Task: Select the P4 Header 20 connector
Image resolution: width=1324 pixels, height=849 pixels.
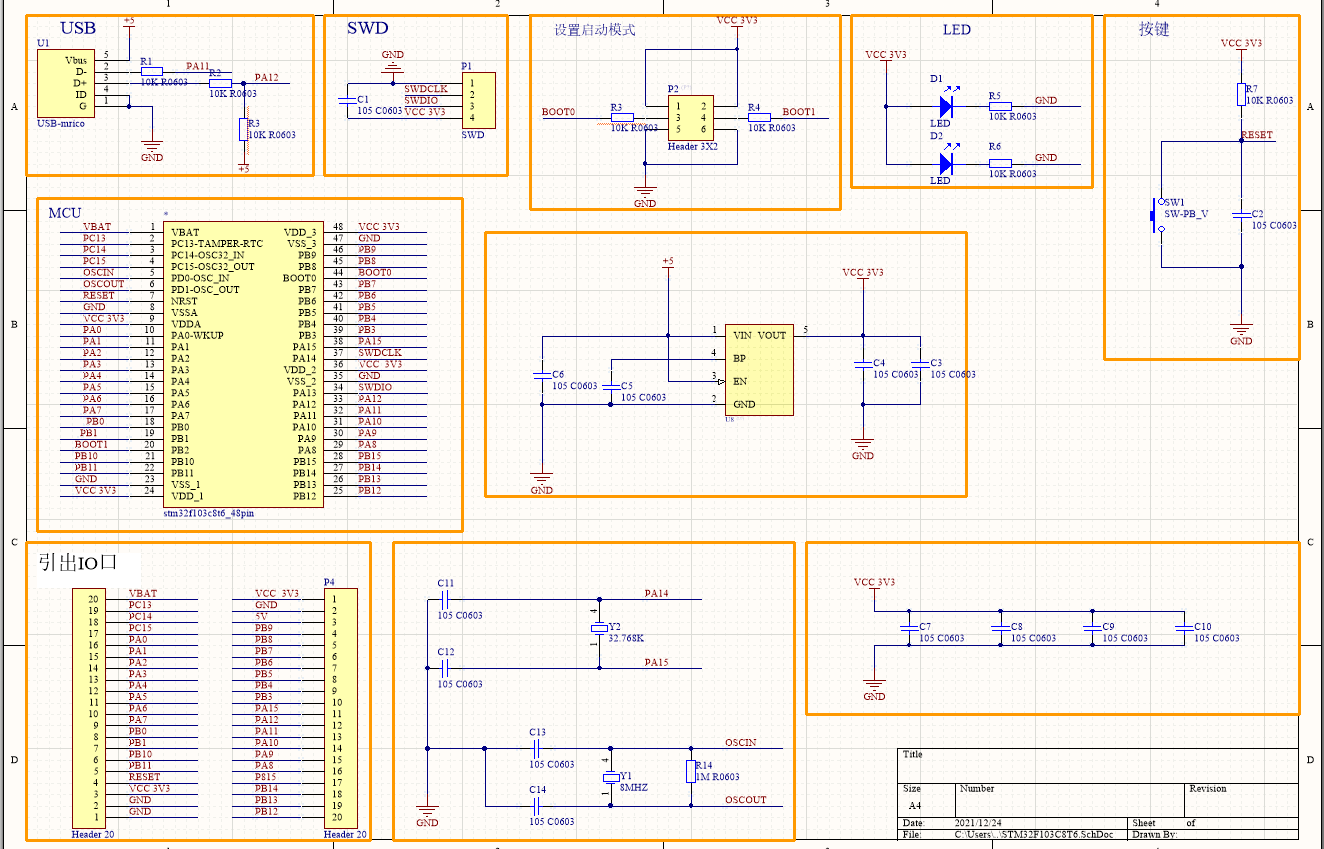Action: [340, 708]
